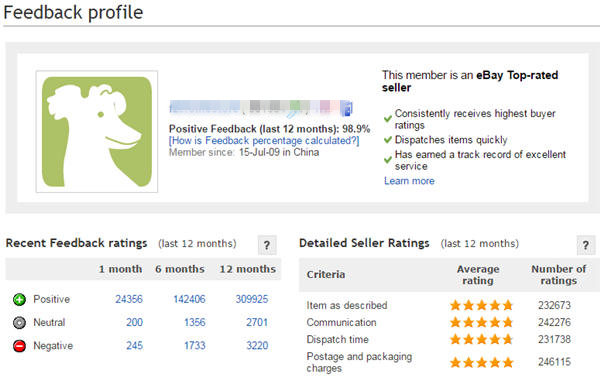View 309925 positive ratings for 12 months
This screenshot has height=387, width=600.
[x=252, y=299]
